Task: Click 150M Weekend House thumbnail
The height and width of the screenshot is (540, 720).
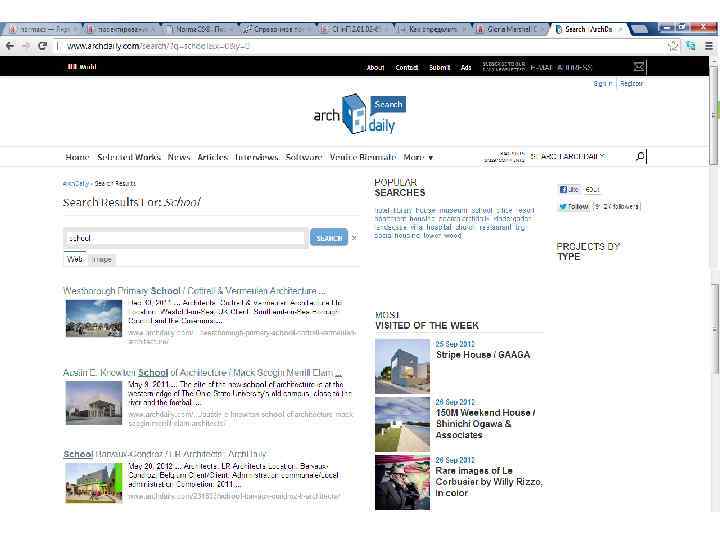Action: [x=402, y=424]
